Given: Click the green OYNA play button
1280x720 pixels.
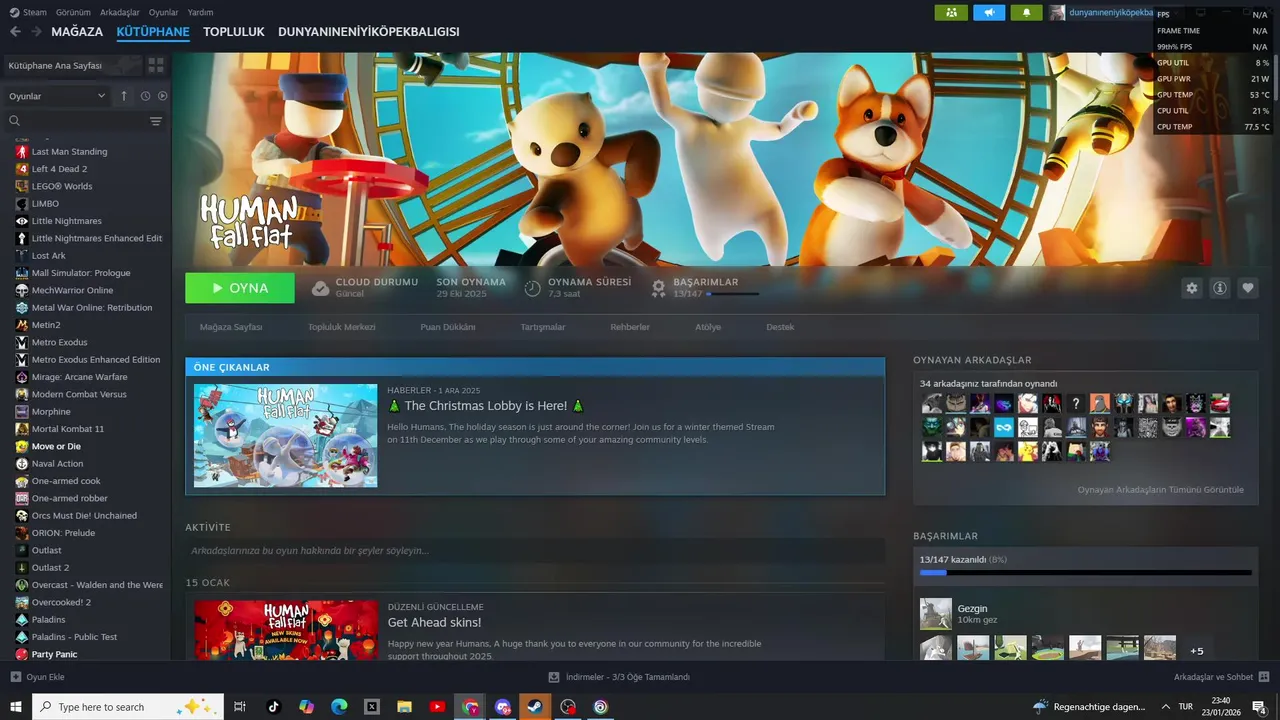Looking at the screenshot, I should [240, 288].
